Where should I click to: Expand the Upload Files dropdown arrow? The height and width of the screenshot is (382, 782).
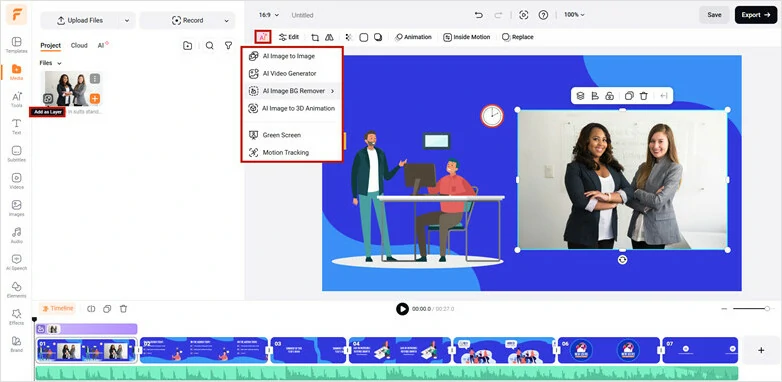(x=127, y=20)
